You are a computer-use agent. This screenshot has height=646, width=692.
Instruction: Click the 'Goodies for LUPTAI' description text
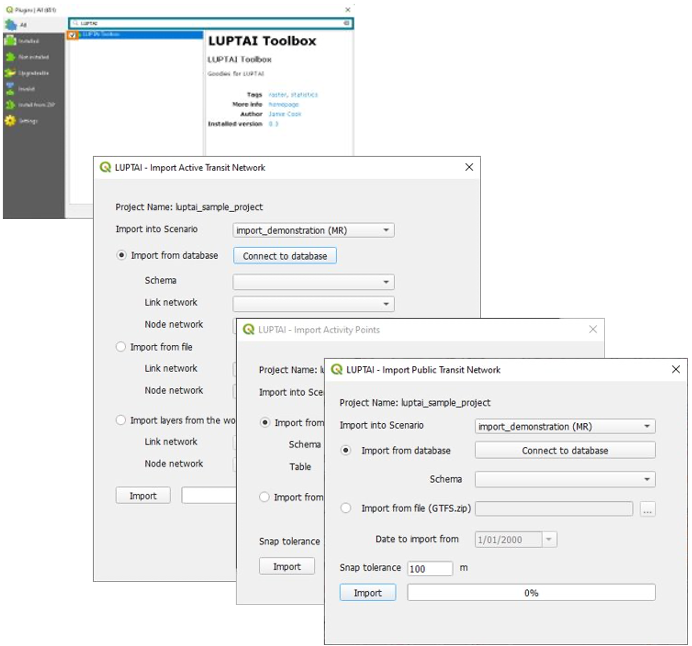(236, 74)
